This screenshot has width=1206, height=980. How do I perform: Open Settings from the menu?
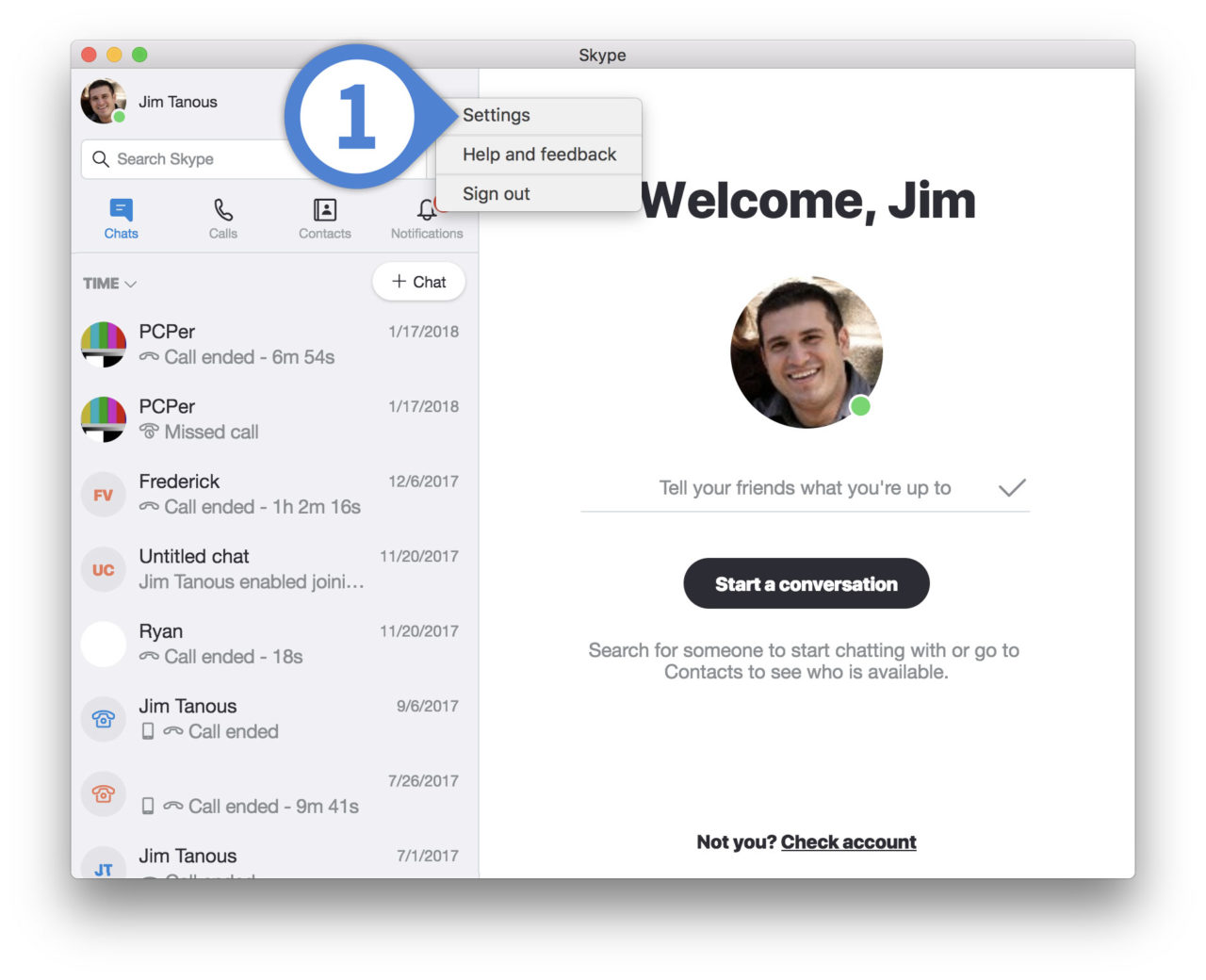(x=538, y=115)
